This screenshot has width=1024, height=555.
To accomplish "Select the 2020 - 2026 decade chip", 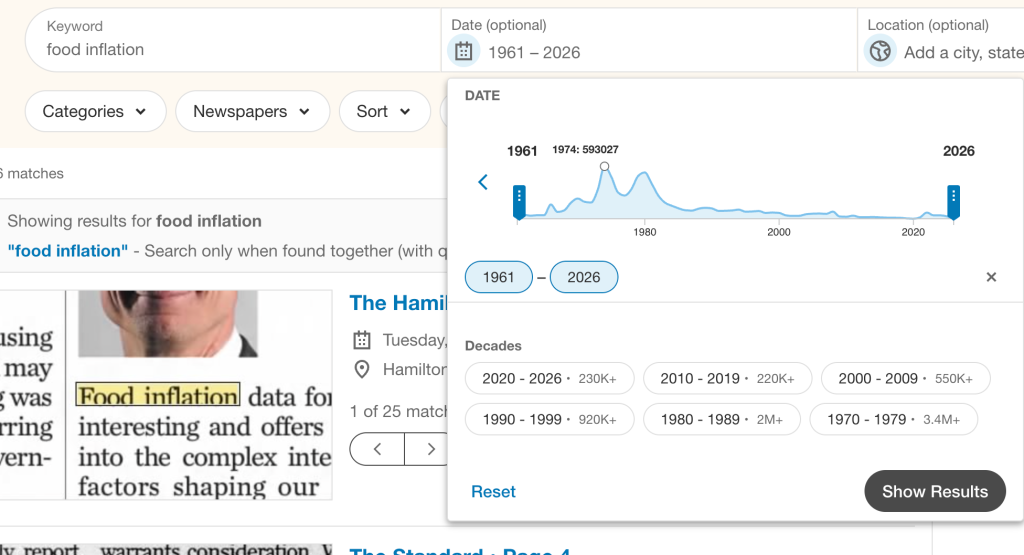I will point(549,379).
